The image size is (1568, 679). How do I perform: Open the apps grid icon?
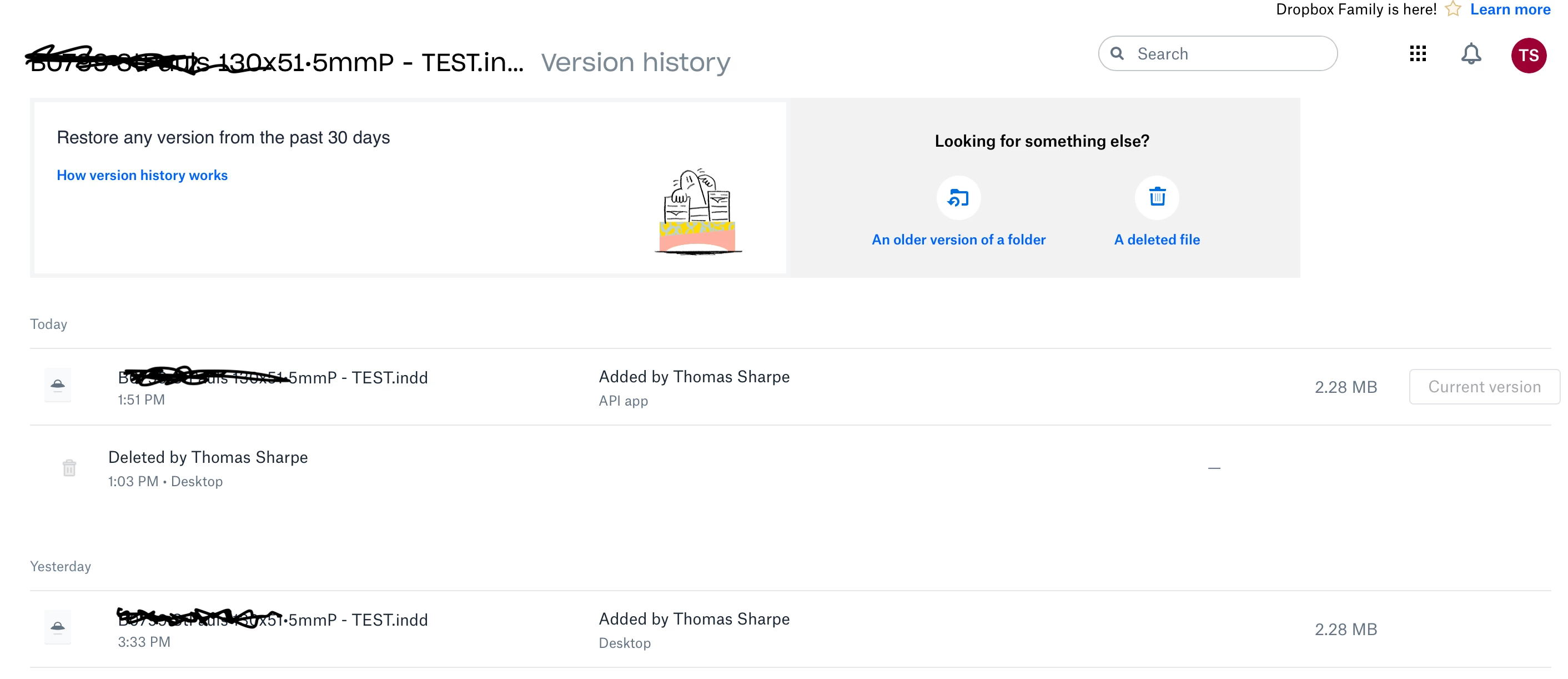tap(1417, 53)
